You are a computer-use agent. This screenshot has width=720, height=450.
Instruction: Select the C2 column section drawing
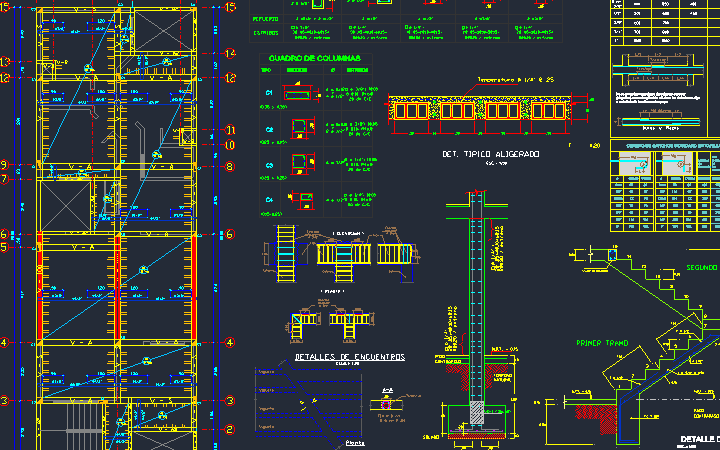[302, 128]
